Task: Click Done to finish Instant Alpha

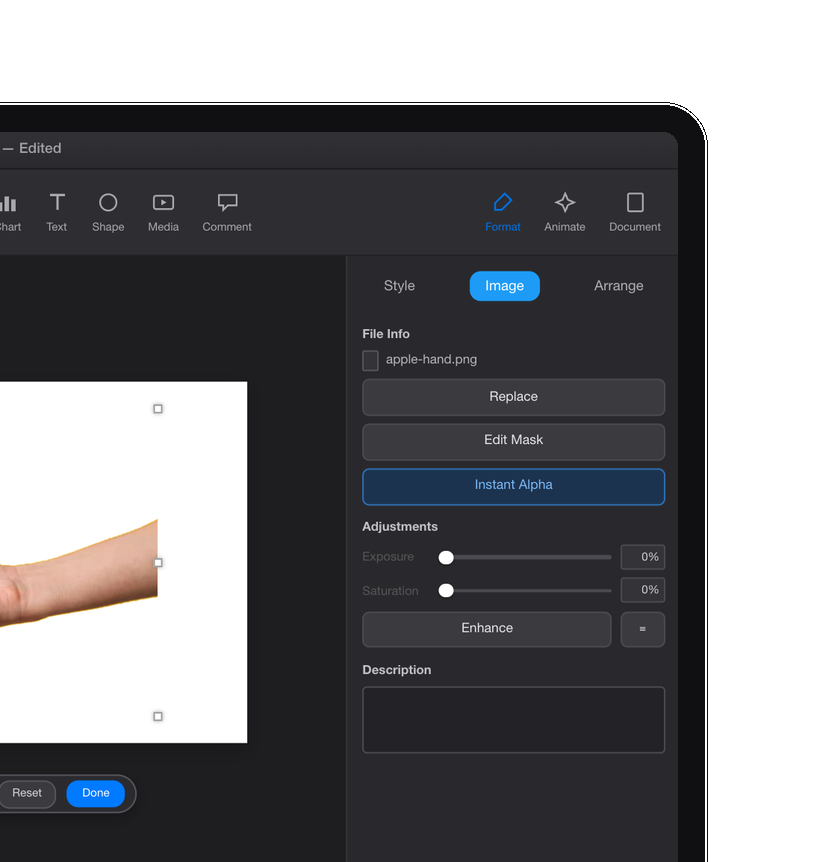Action: (x=96, y=793)
